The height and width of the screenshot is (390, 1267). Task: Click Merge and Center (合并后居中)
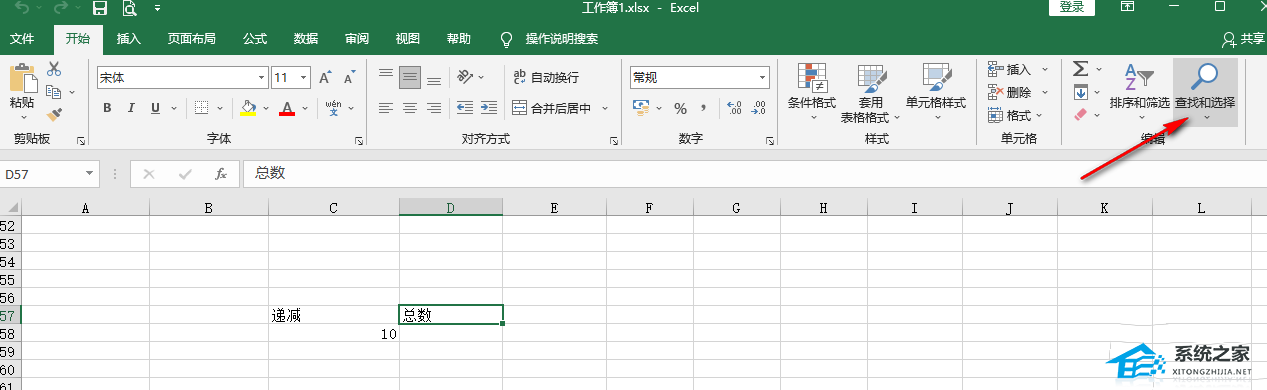(x=552, y=108)
